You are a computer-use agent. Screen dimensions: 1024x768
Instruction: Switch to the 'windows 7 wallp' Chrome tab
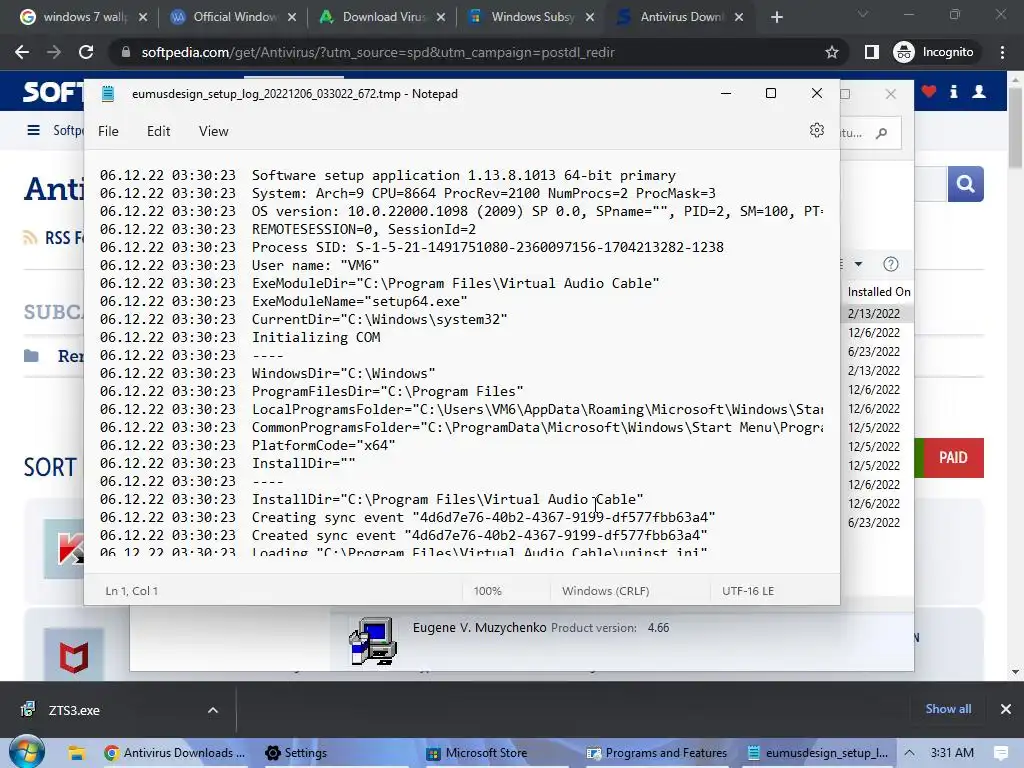(x=84, y=17)
